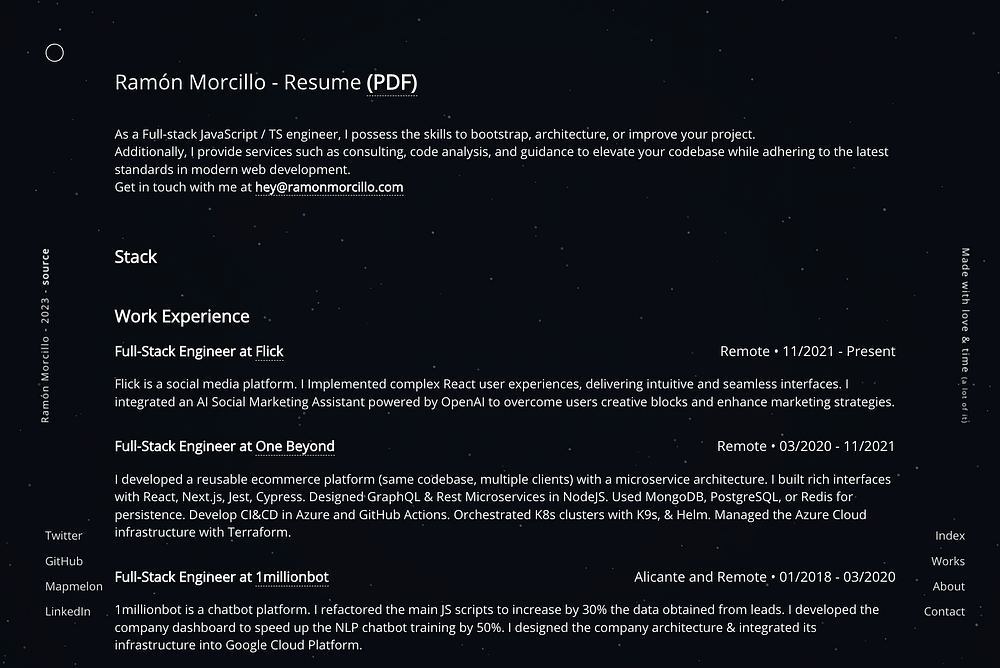The image size is (1000, 668).
Task: Open the Twitter social link
Action: (x=64, y=536)
